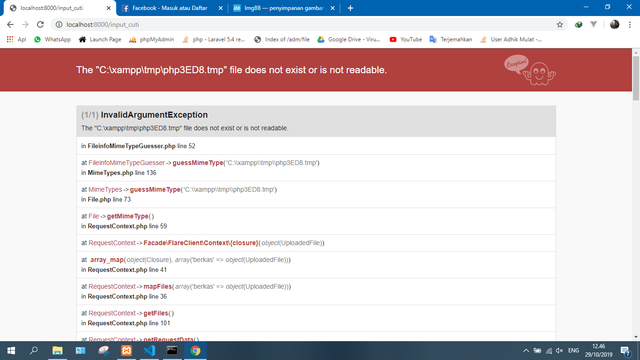Open the Launch Page bookmark
This screenshot has height=360, width=640.
coord(100,40)
